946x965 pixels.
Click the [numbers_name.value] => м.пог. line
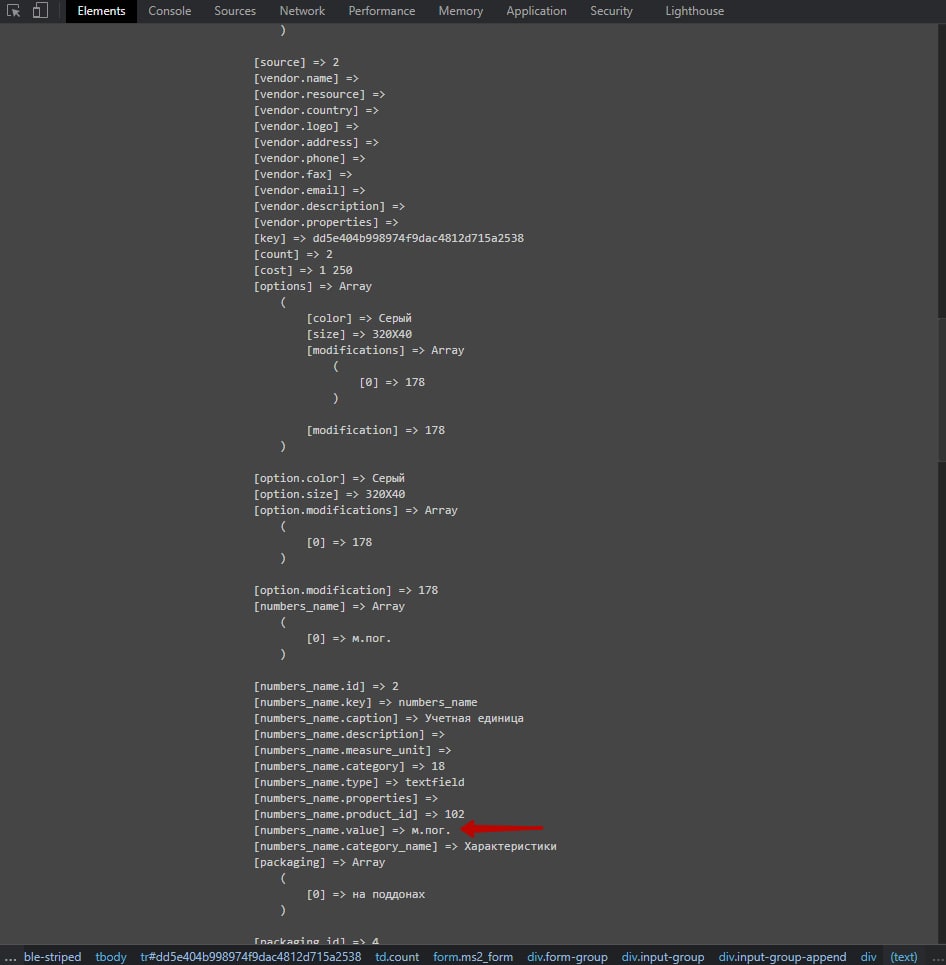[x=352, y=830]
